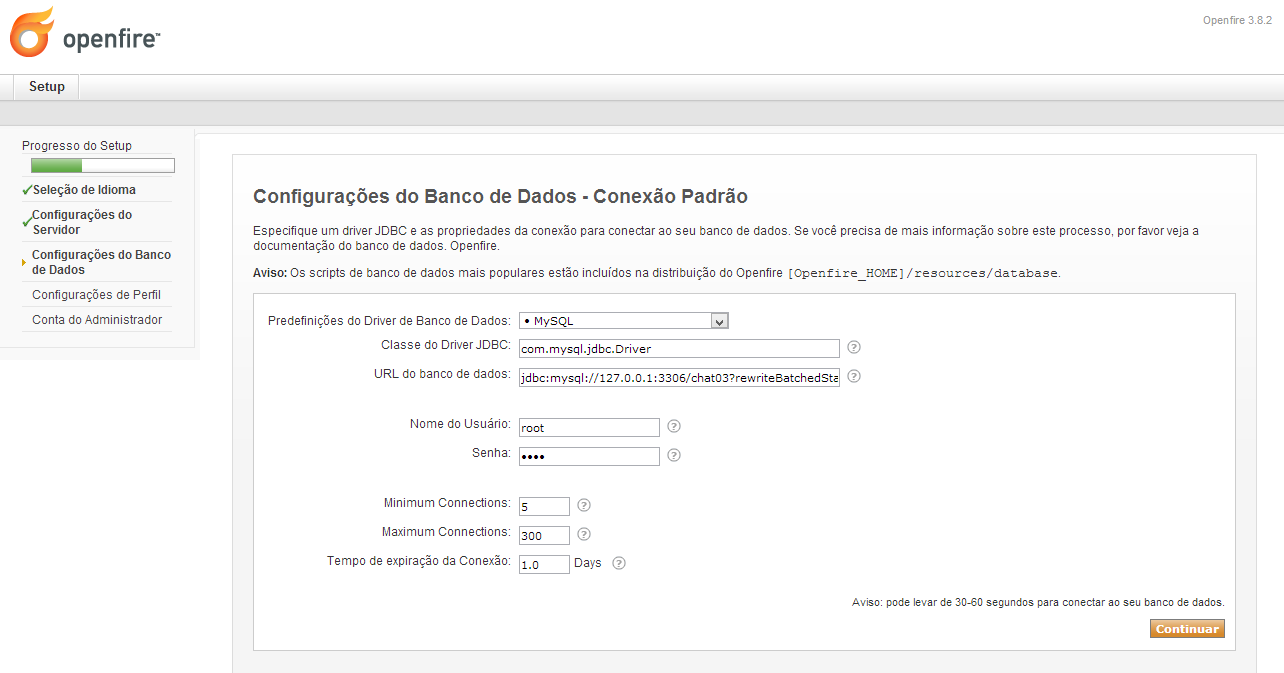Click the Days unit label
Image resolution: width=1284 pixels, height=673 pixels.
coord(588,563)
